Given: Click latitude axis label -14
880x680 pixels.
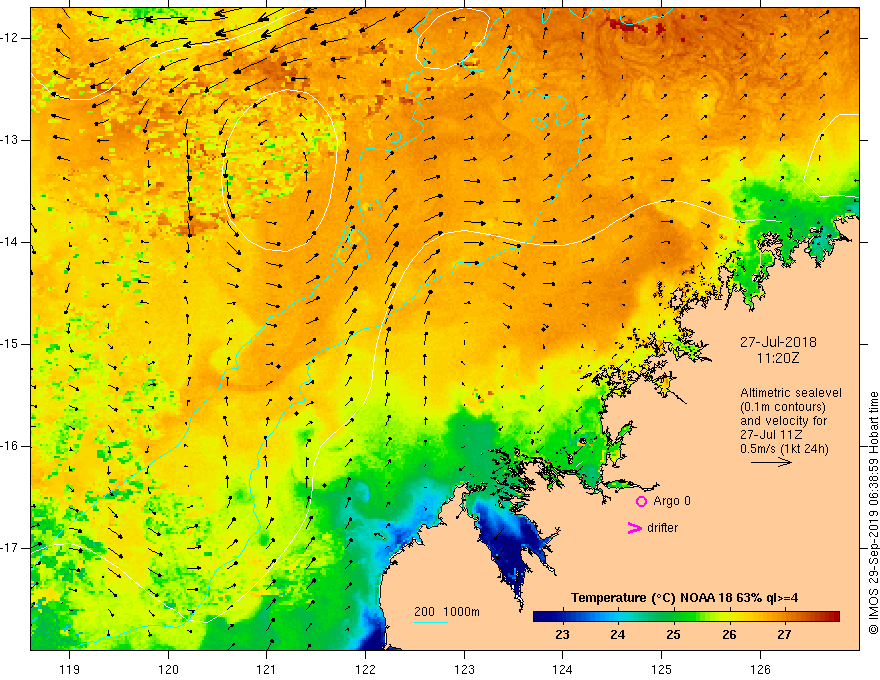Looking at the screenshot, I should click(11, 242).
